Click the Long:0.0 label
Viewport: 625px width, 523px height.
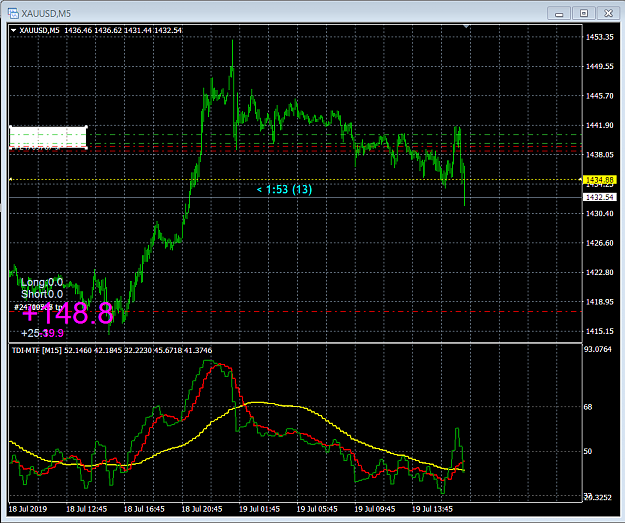[x=42, y=282]
